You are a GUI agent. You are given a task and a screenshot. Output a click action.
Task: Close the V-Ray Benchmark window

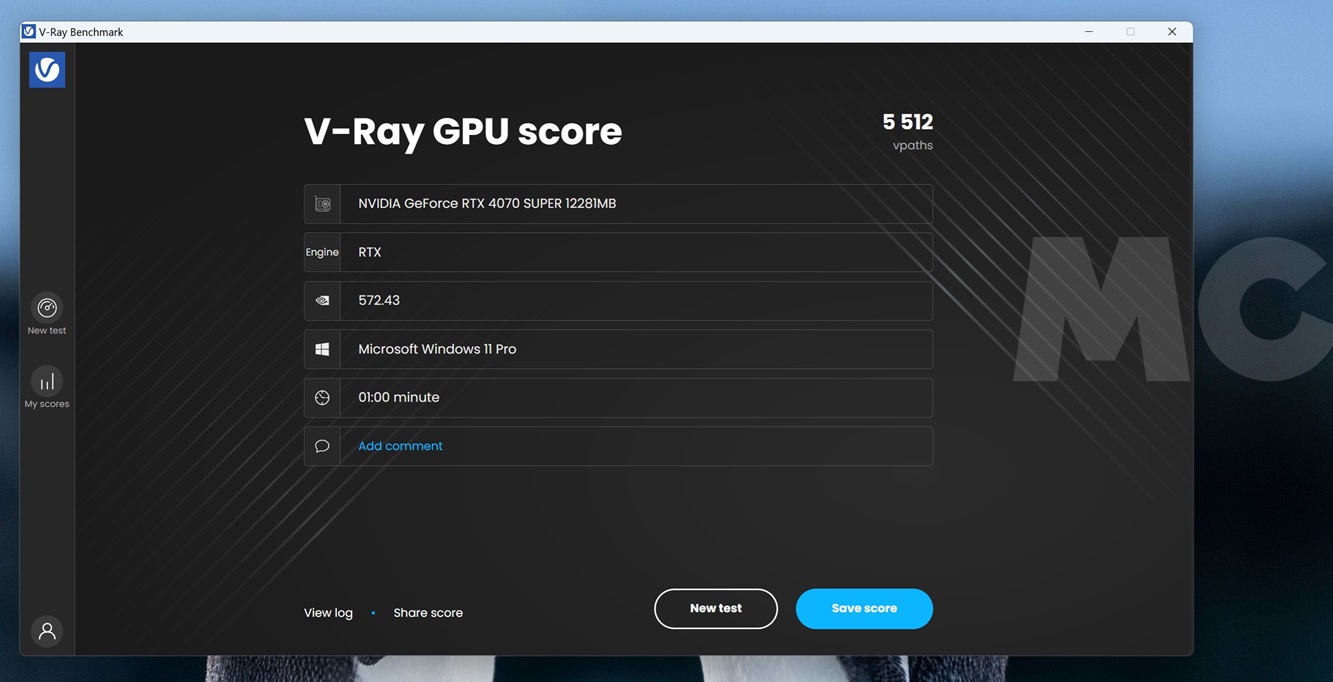pyautogui.click(x=1172, y=32)
